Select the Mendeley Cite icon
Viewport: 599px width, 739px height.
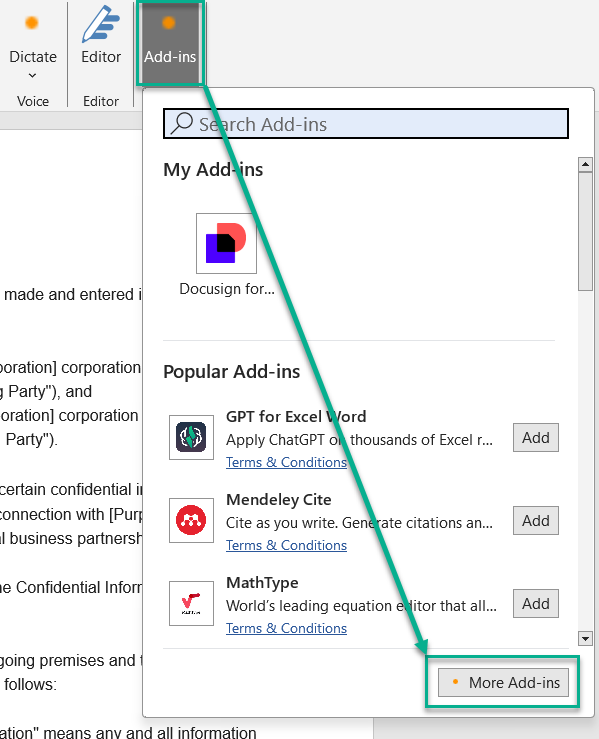(x=191, y=520)
